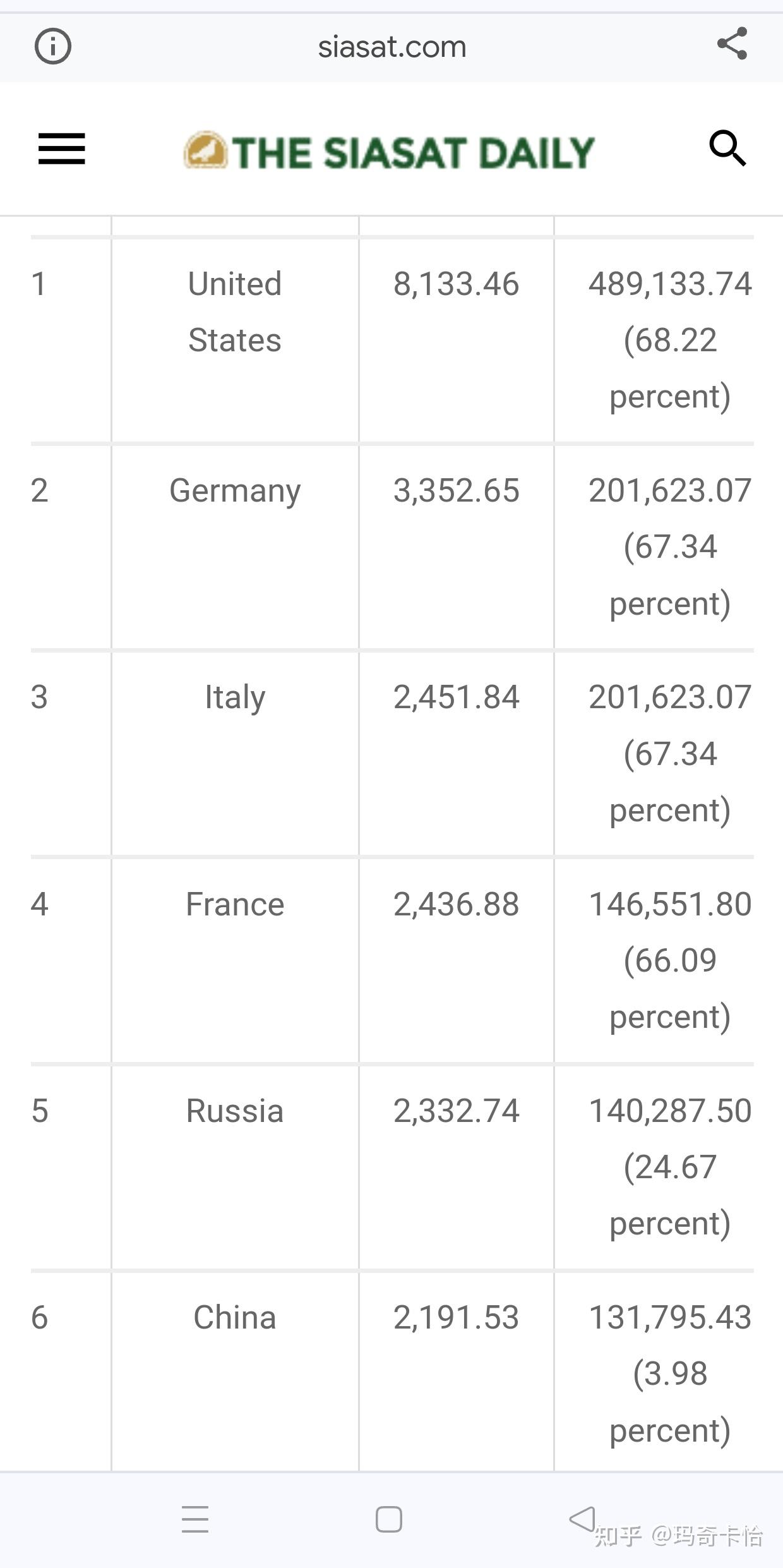This screenshot has width=783, height=1568.
Task: Tap the Android home button
Action: 389,1519
